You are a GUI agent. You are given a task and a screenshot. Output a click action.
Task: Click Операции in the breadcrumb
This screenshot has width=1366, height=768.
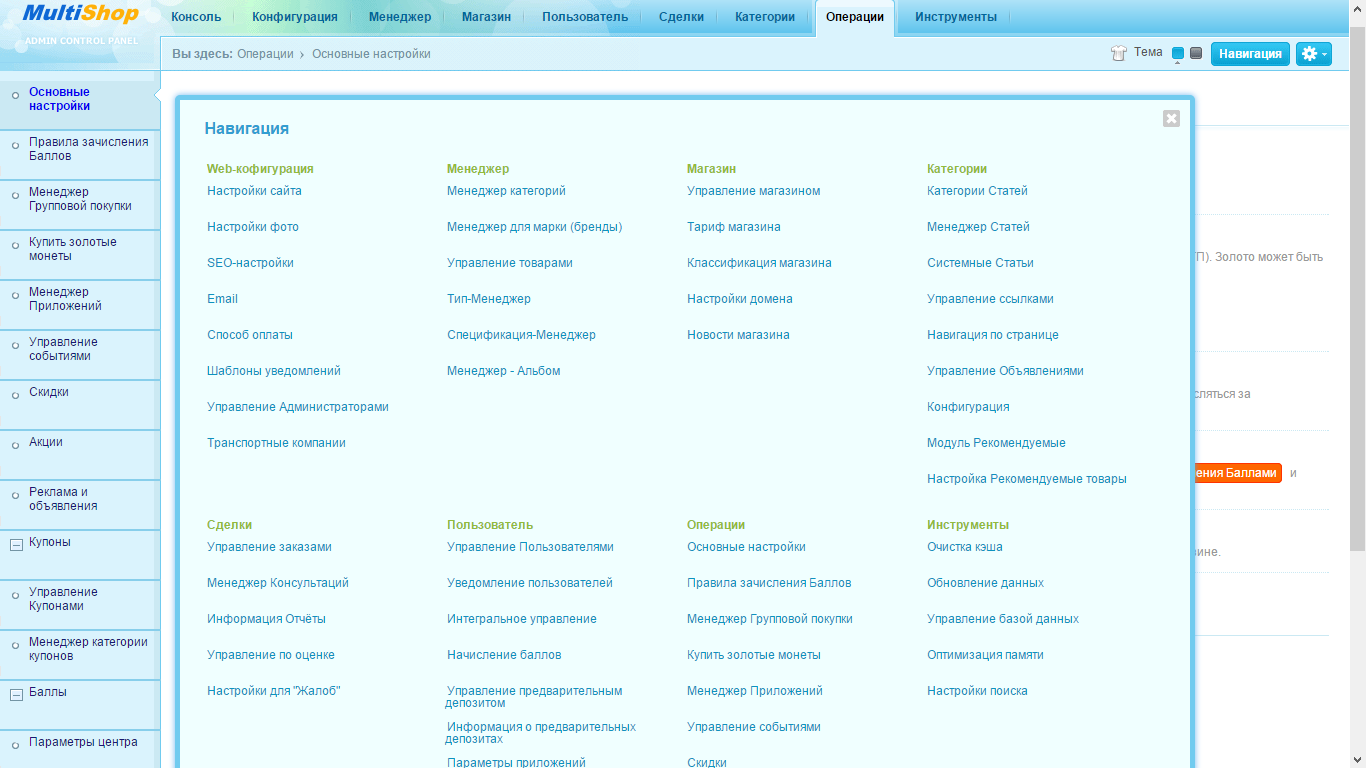click(x=265, y=54)
